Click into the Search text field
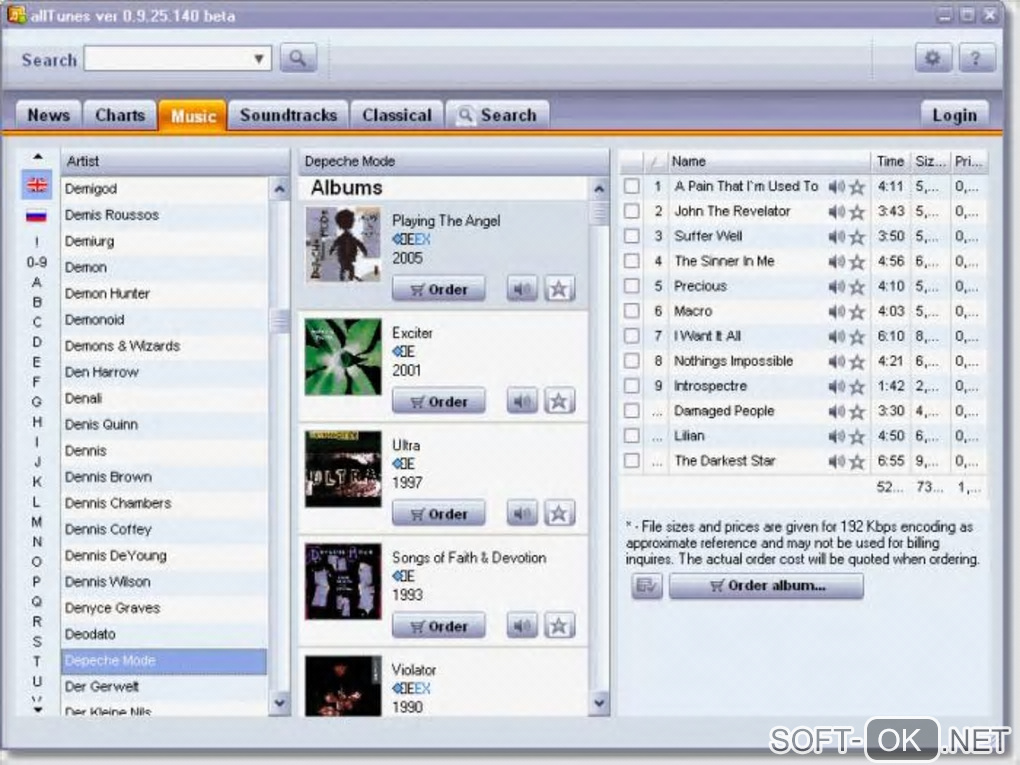 pyautogui.click(x=168, y=59)
